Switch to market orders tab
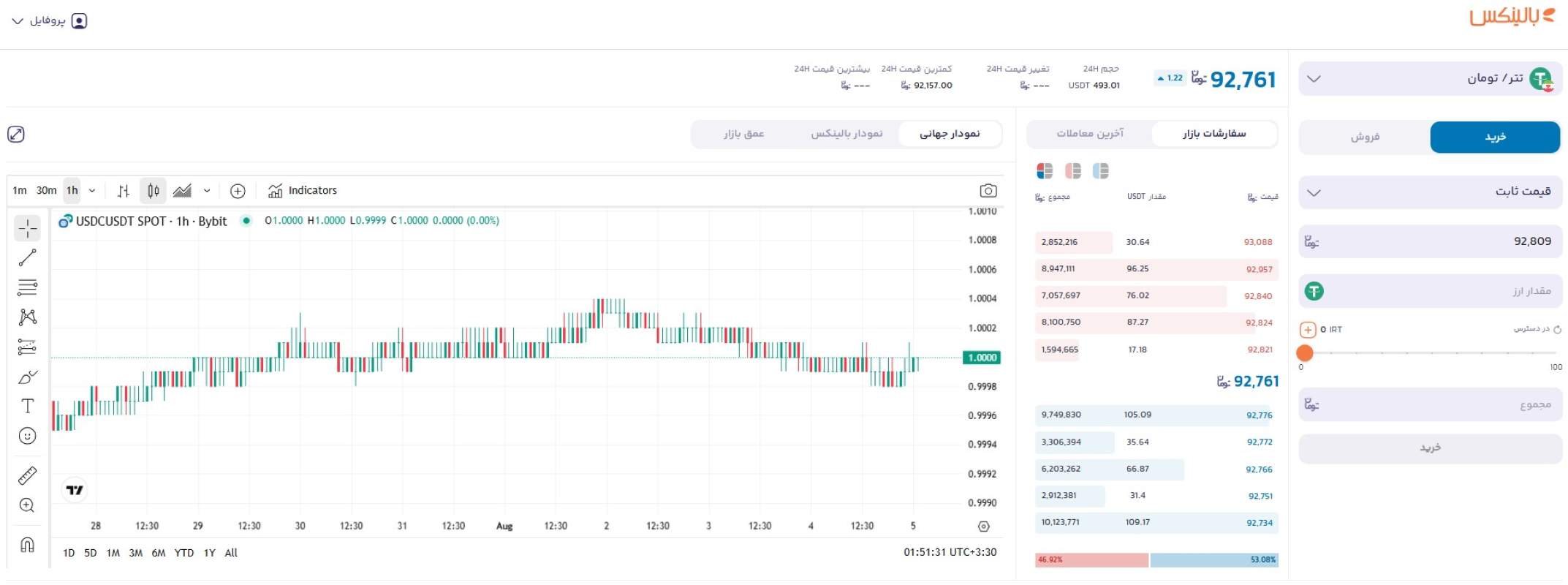1568x585 pixels. (1214, 134)
